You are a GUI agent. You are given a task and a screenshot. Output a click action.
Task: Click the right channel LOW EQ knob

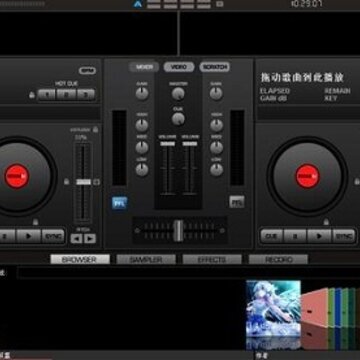click(x=216, y=170)
